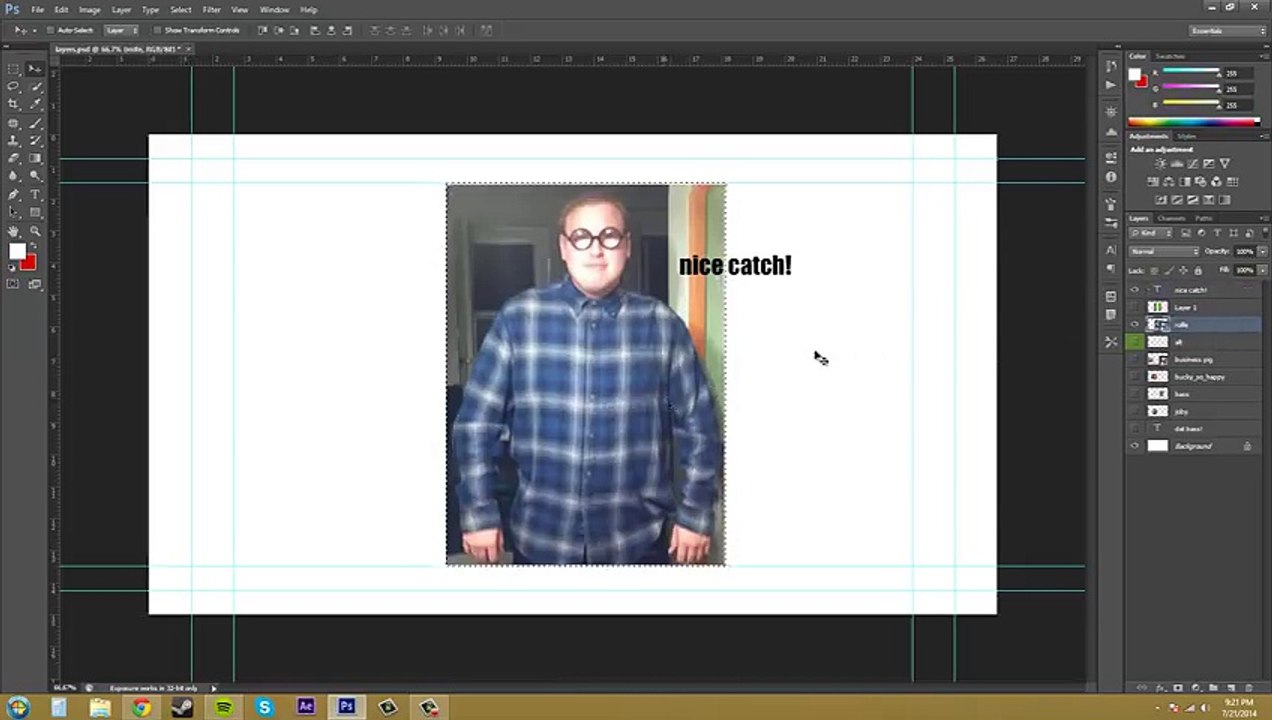Select the Rectangular Marquee tool
The image size is (1272, 720).
point(14,69)
